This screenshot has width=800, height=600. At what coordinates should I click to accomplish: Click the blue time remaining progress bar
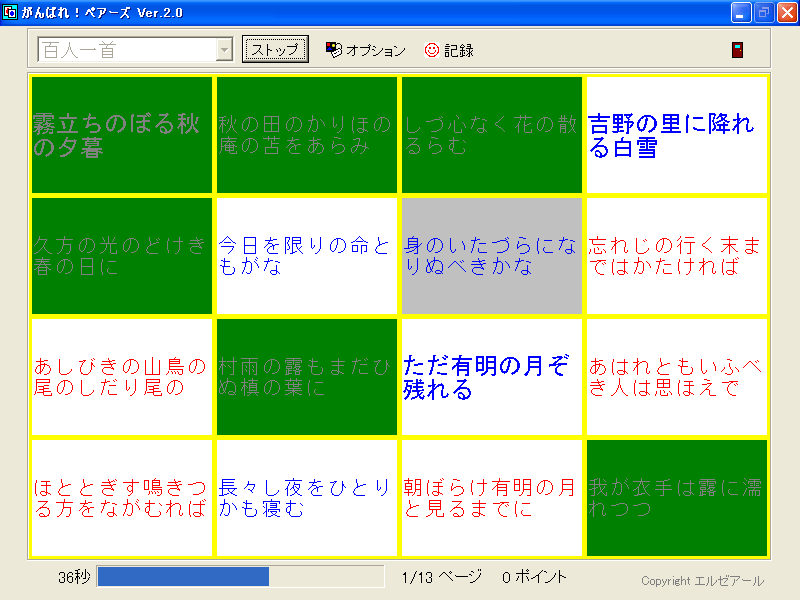183,577
